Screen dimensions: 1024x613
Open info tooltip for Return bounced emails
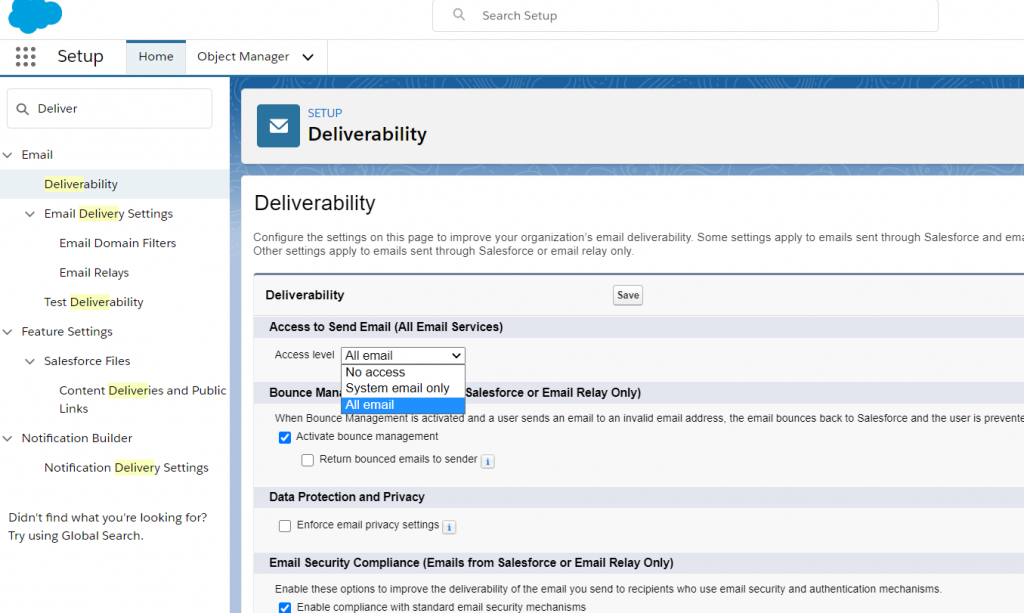point(487,461)
